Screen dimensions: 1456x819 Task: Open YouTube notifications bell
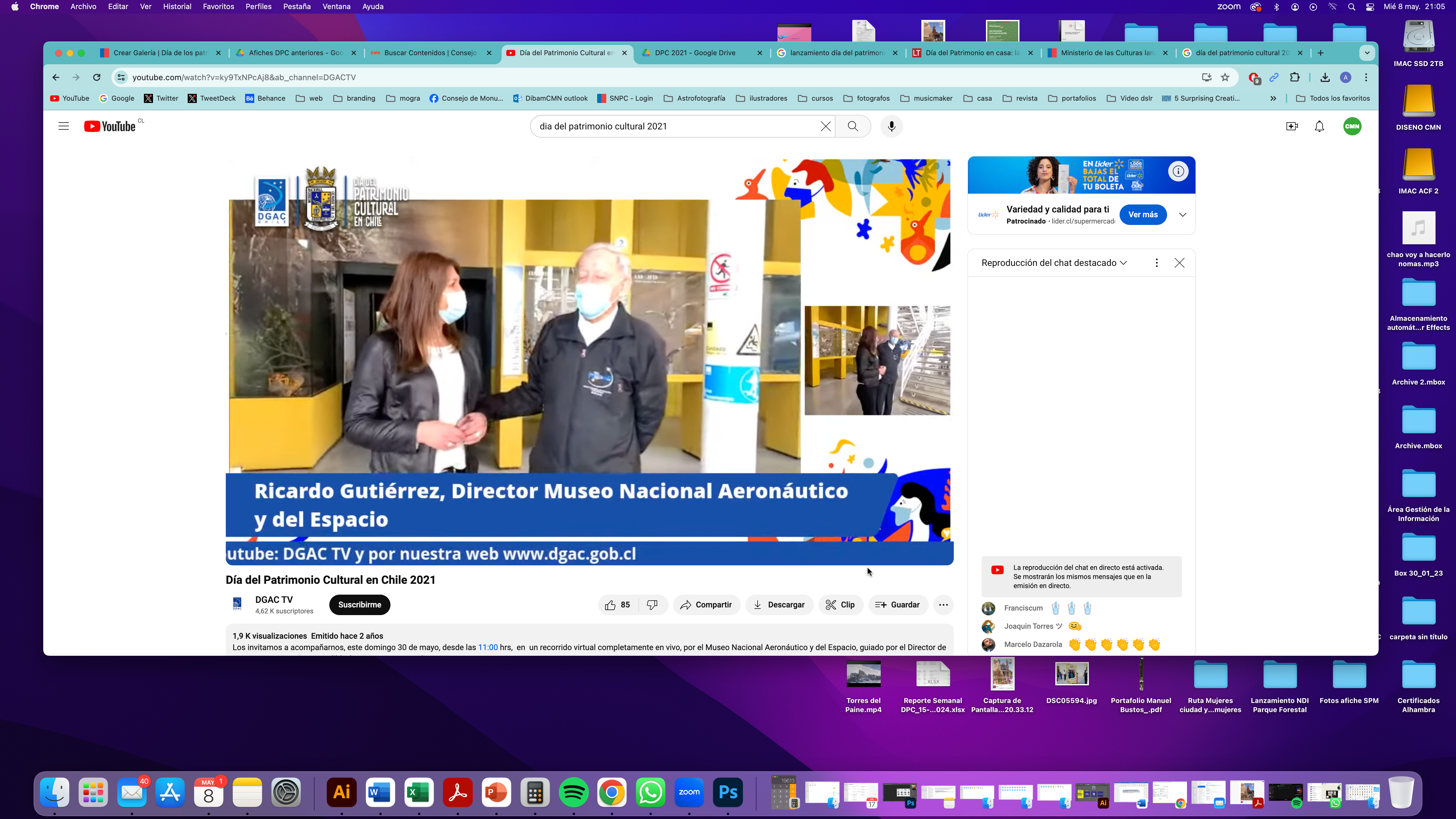click(1319, 126)
